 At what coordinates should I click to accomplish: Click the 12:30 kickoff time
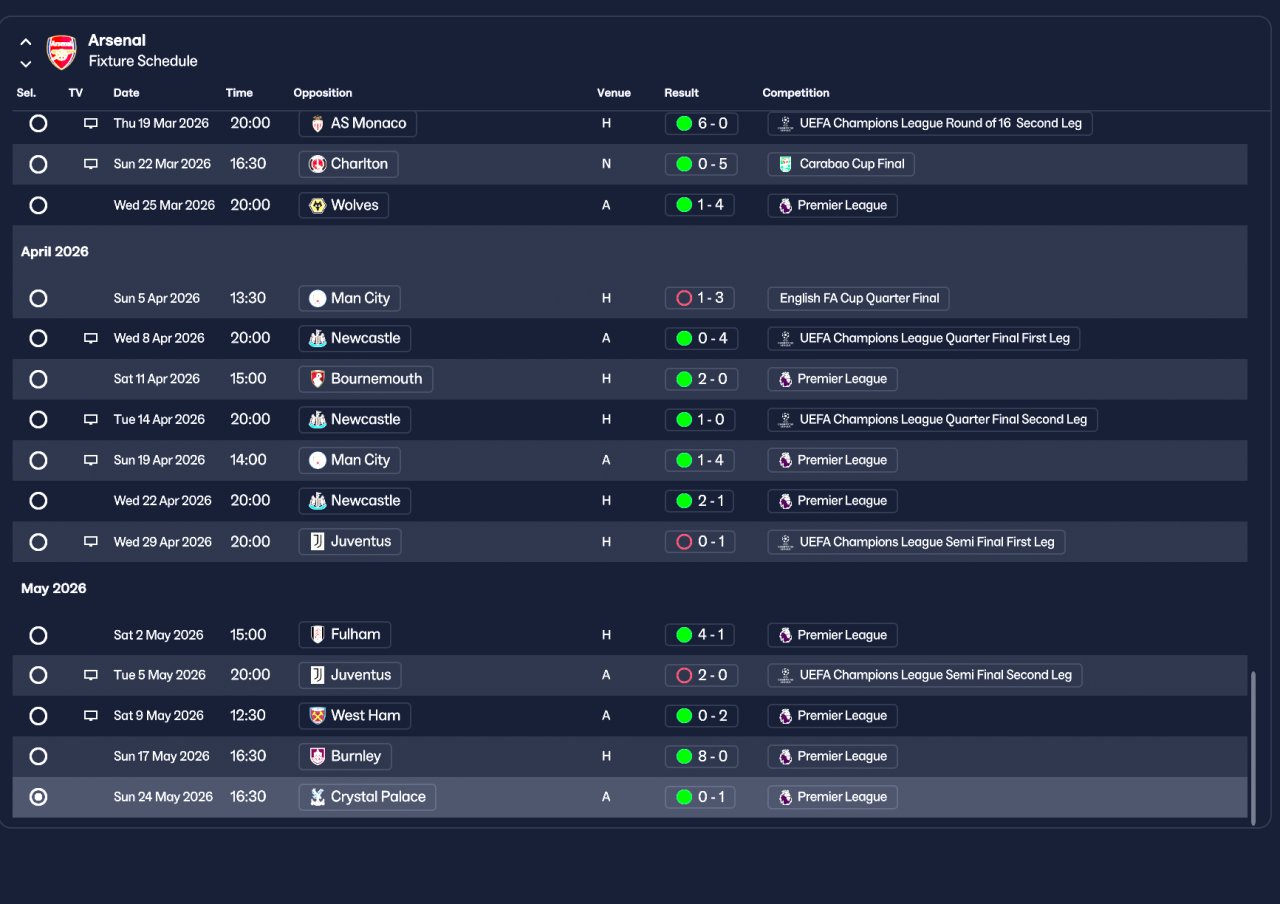pos(248,716)
